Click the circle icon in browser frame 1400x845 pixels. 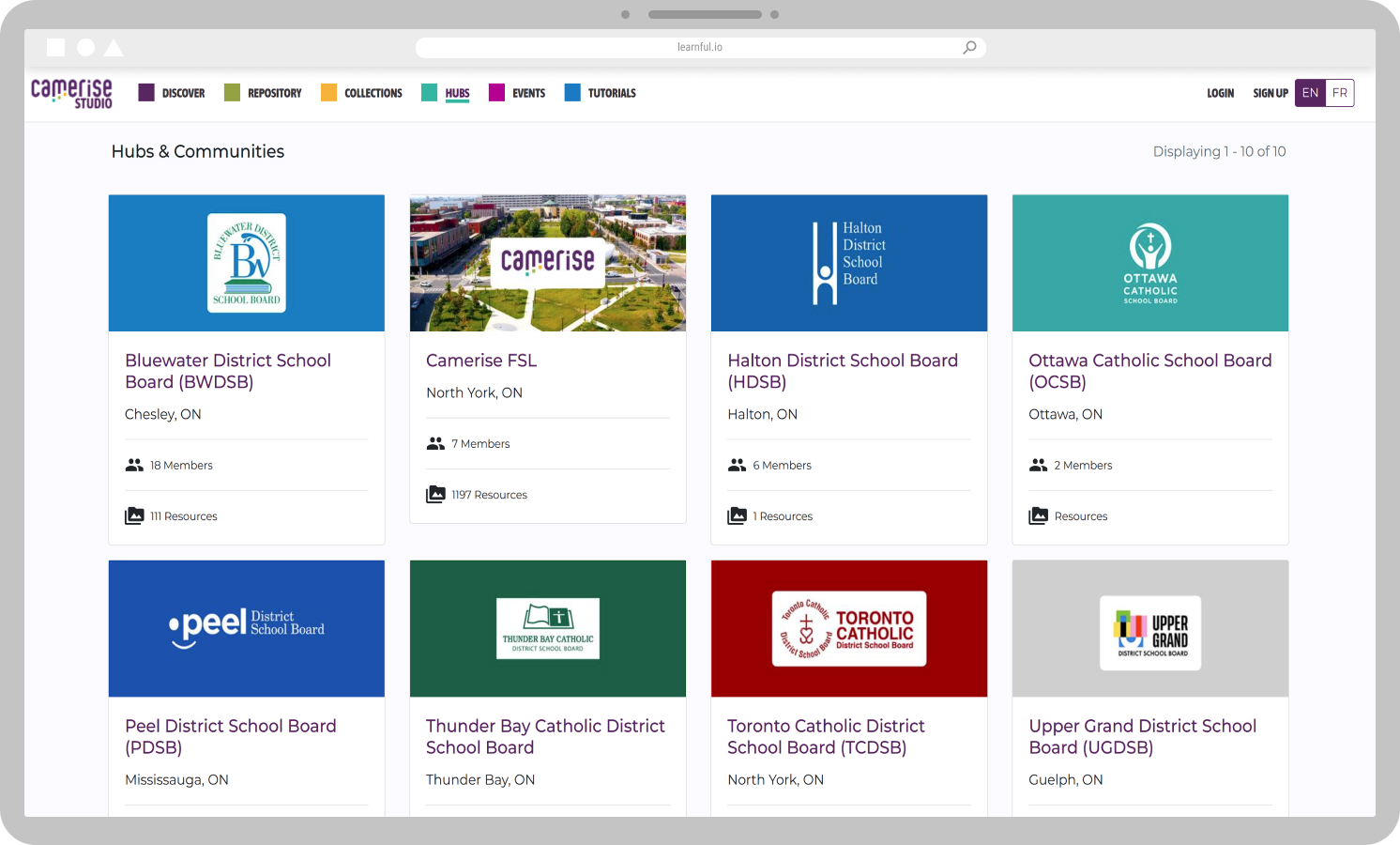(85, 47)
